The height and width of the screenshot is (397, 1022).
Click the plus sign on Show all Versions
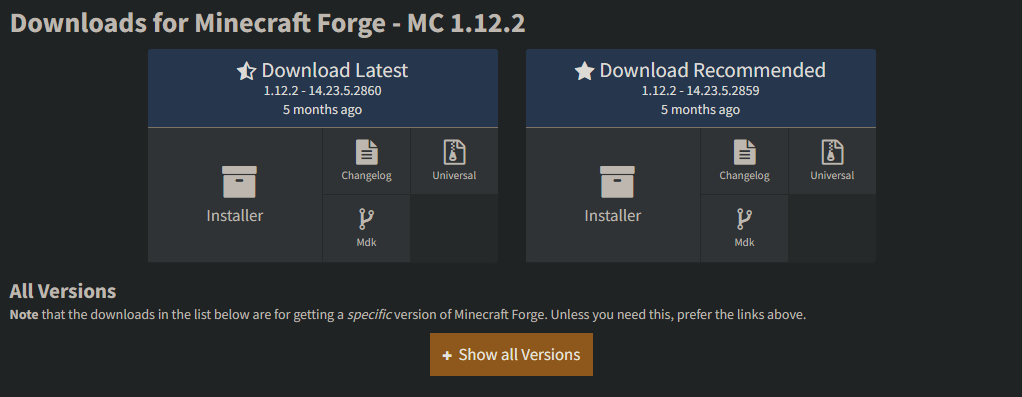(447, 355)
